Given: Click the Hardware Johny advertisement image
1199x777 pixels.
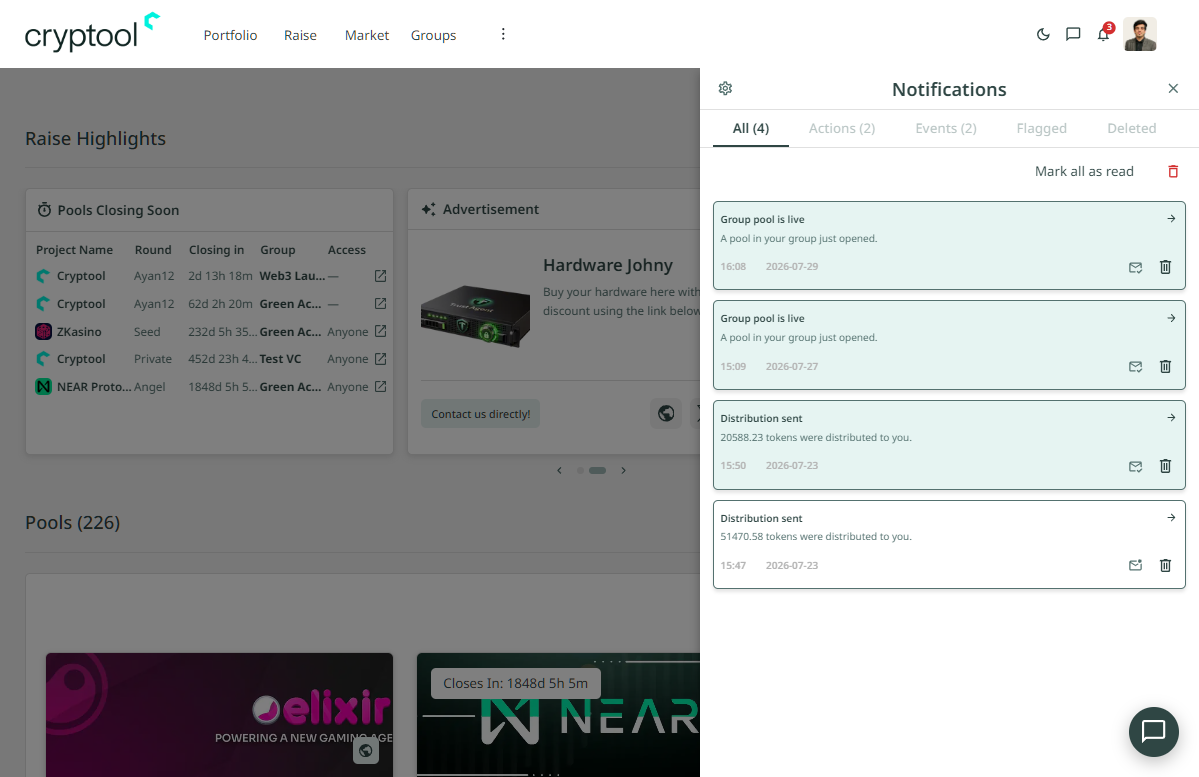Looking at the screenshot, I should [x=476, y=316].
